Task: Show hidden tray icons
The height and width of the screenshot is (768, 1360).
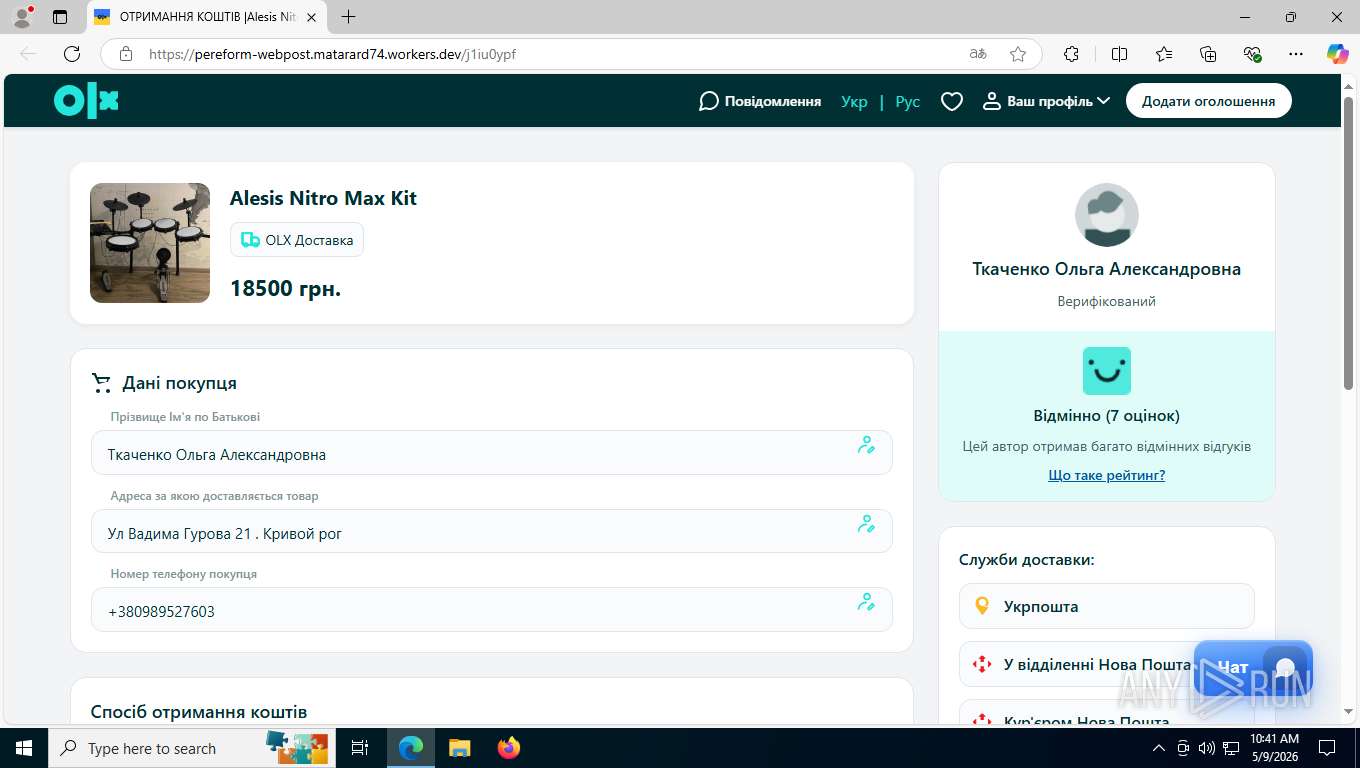Action: (1159, 748)
